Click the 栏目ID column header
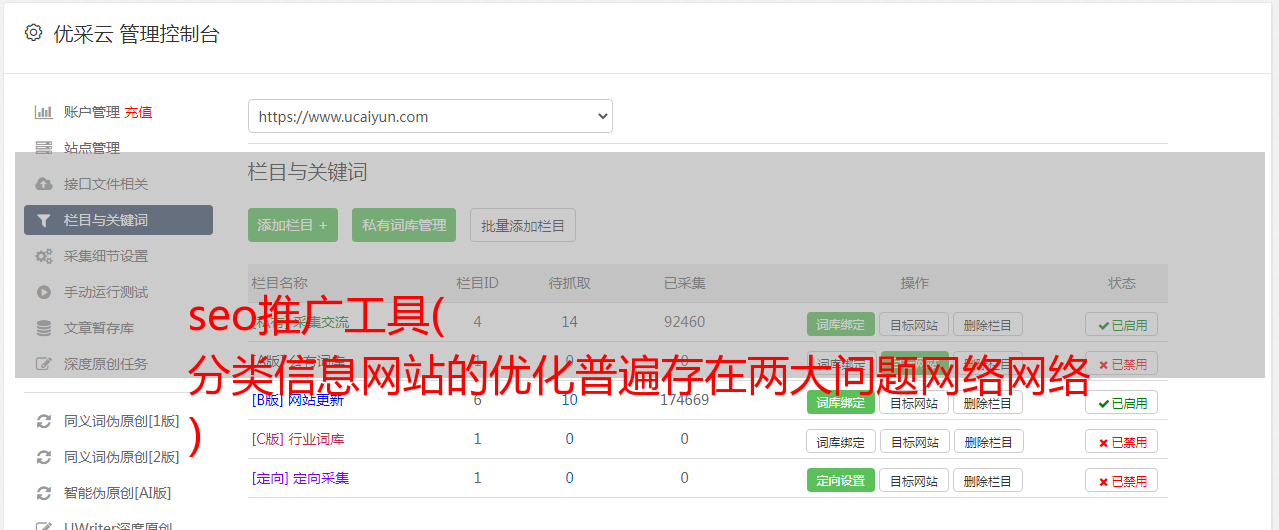The height and width of the screenshot is (530, 1279). coord(477,283)
